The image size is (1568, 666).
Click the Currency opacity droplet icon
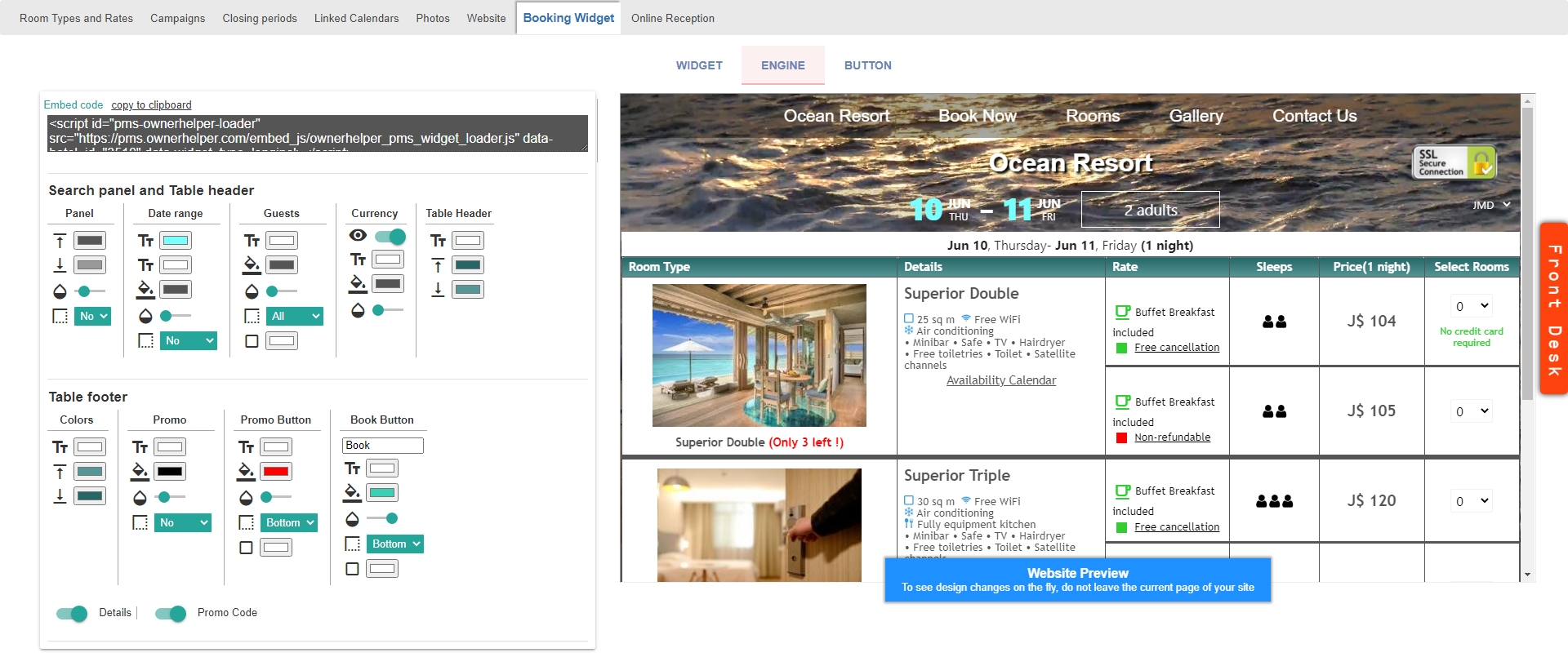click(x=358, y=310)
